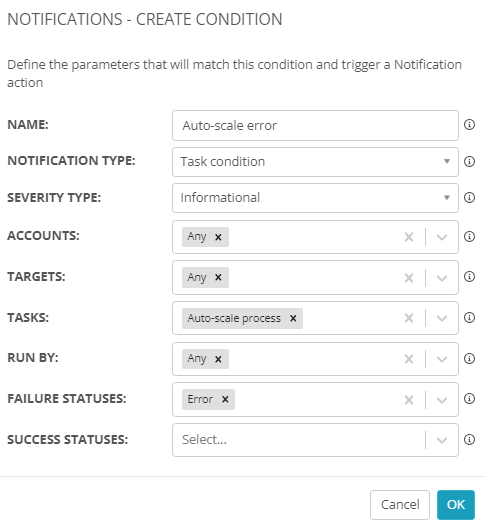Image resolution: width=484 pixels, height=527 pixels.
Task: Expand the Success Statuses select chevron
Action: click(x=442, y=440)
